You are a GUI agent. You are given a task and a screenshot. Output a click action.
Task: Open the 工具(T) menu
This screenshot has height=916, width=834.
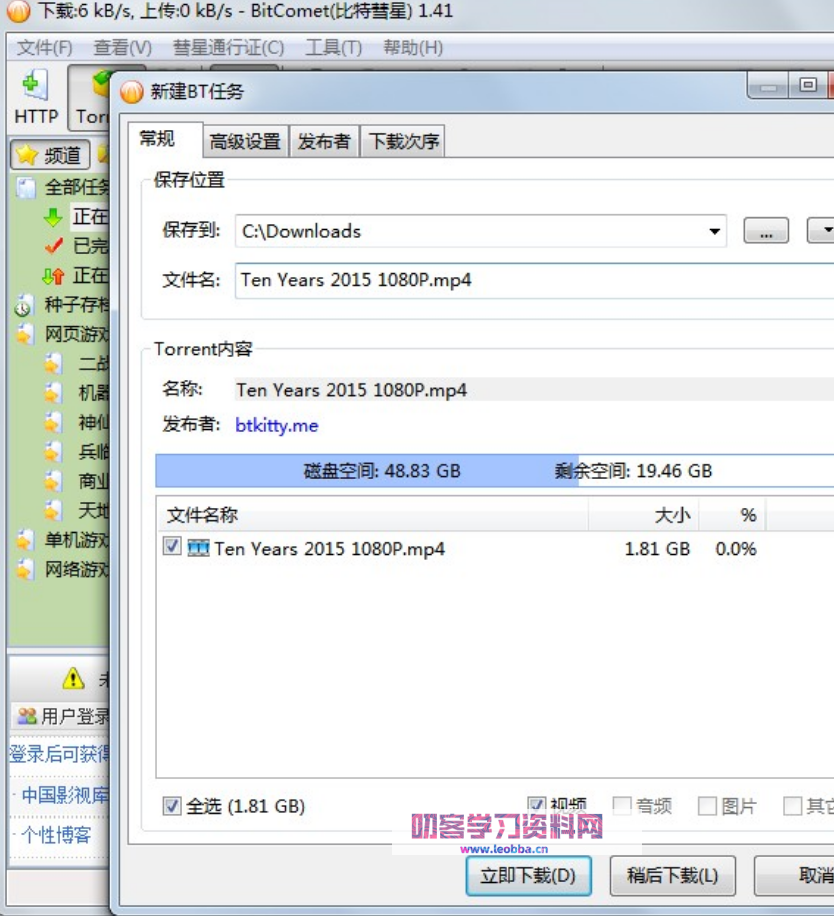[333, 47]
